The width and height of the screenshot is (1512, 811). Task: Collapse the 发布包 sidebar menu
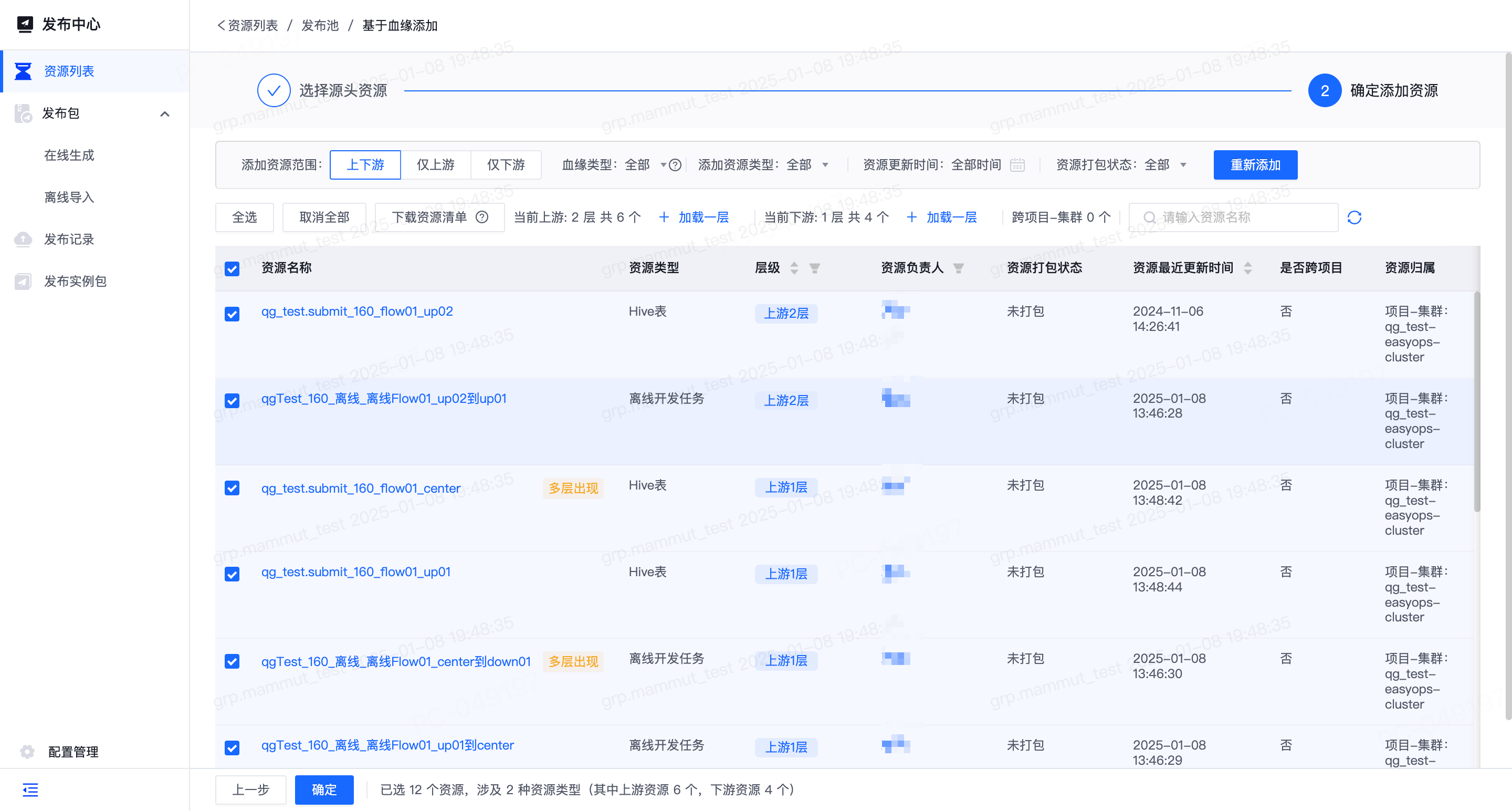[165, 114]
